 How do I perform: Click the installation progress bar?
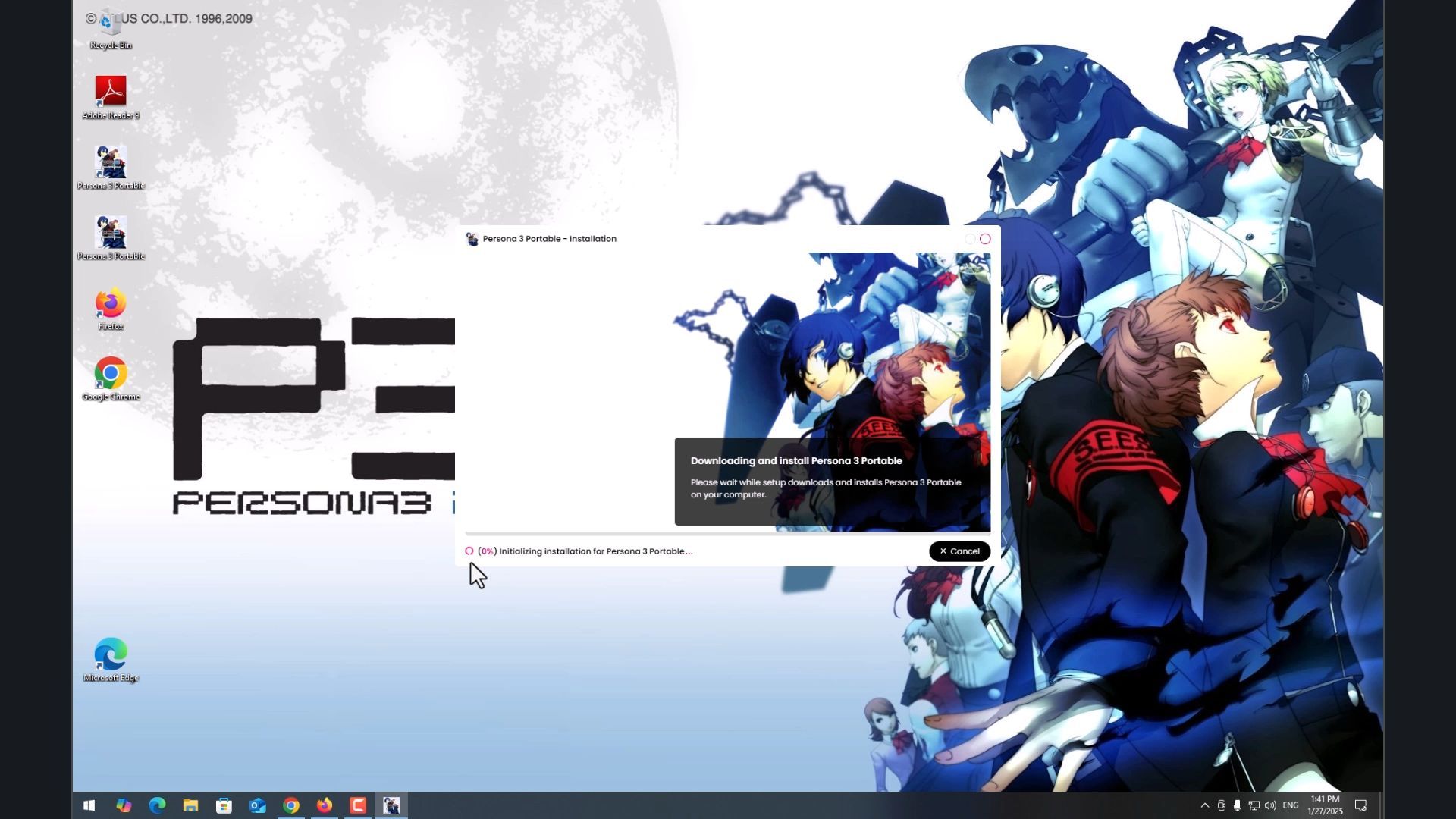pos(728,534)
